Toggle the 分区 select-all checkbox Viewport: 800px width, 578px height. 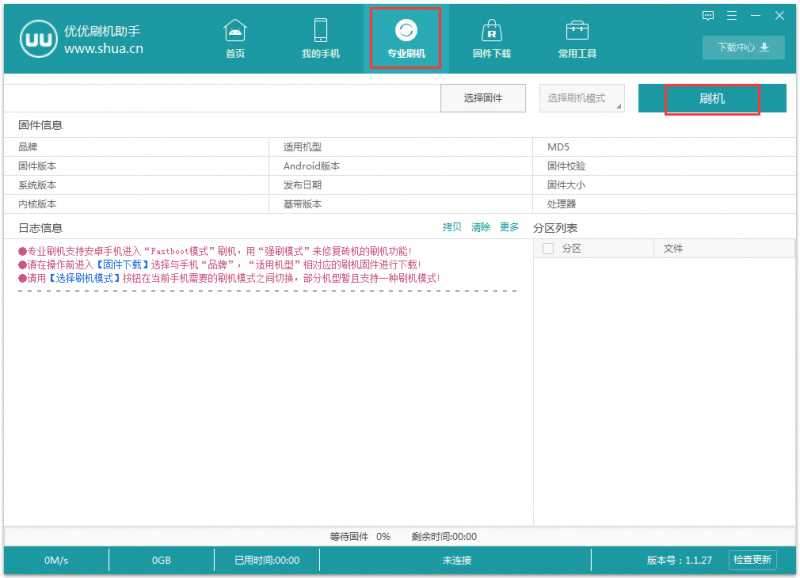click(547, 248)
